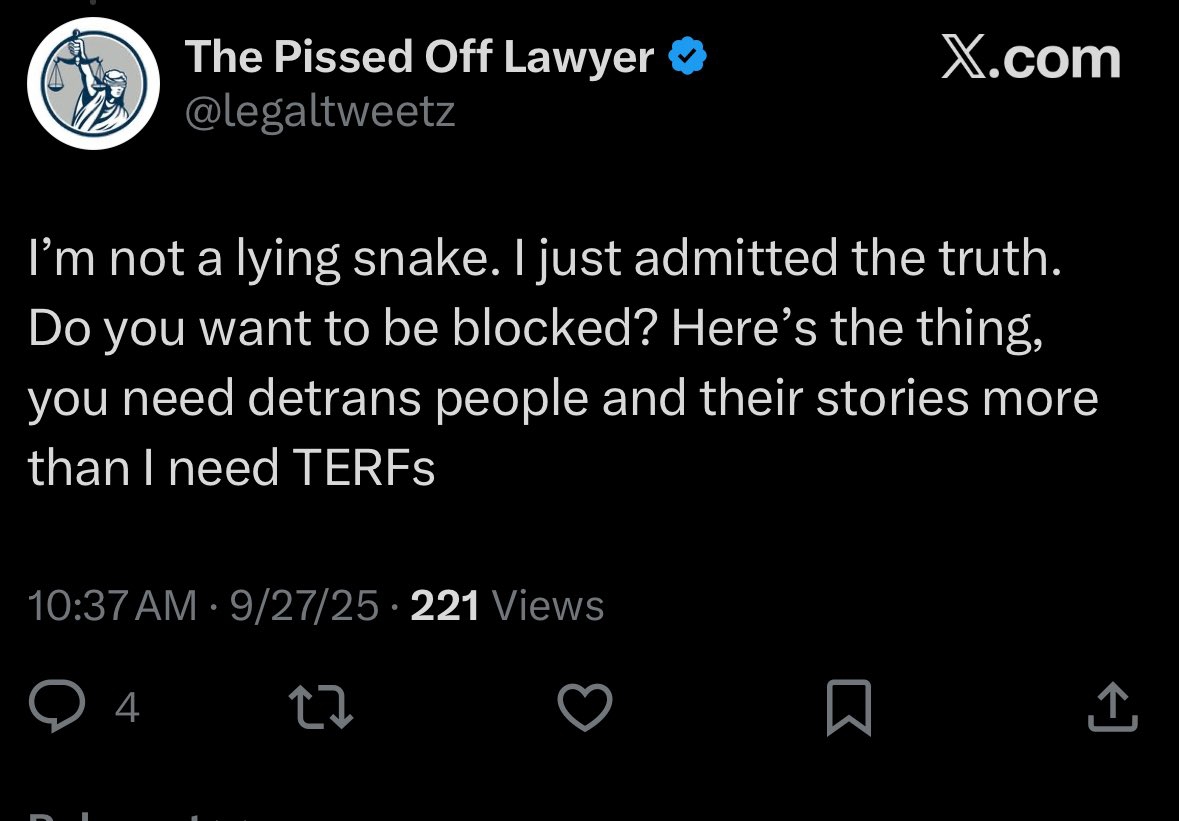Visit the @legaltweetz handle
Viewport: 1179px width, 821px height.
click(x=320, y=111)
